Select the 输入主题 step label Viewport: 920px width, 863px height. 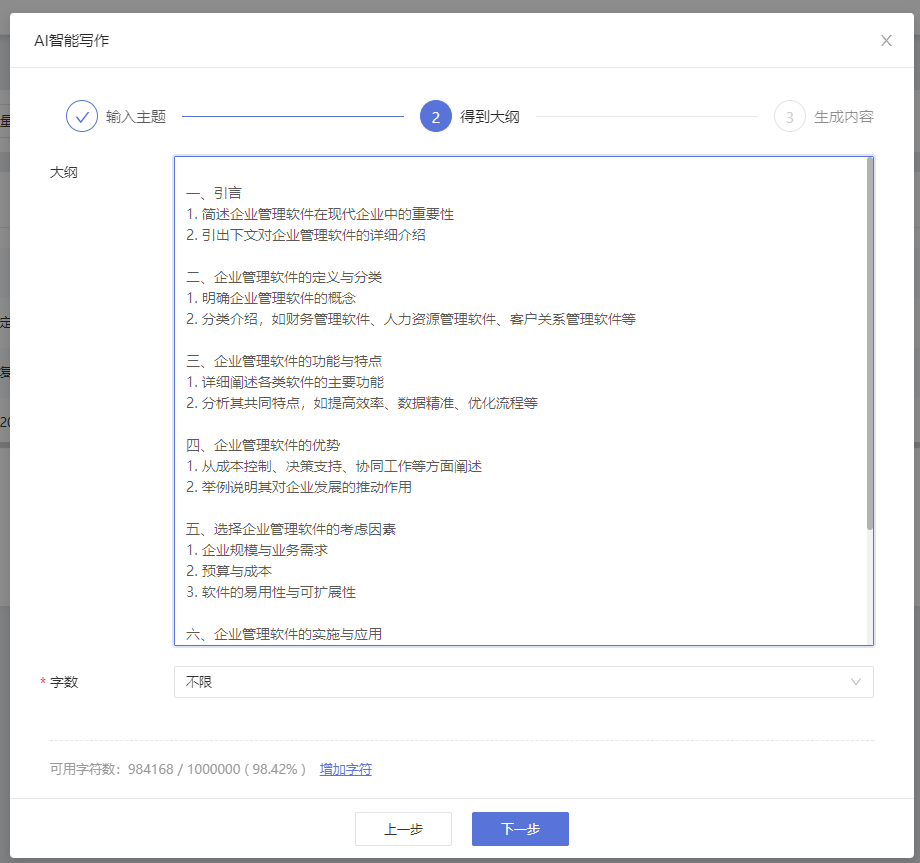point(136,117)
